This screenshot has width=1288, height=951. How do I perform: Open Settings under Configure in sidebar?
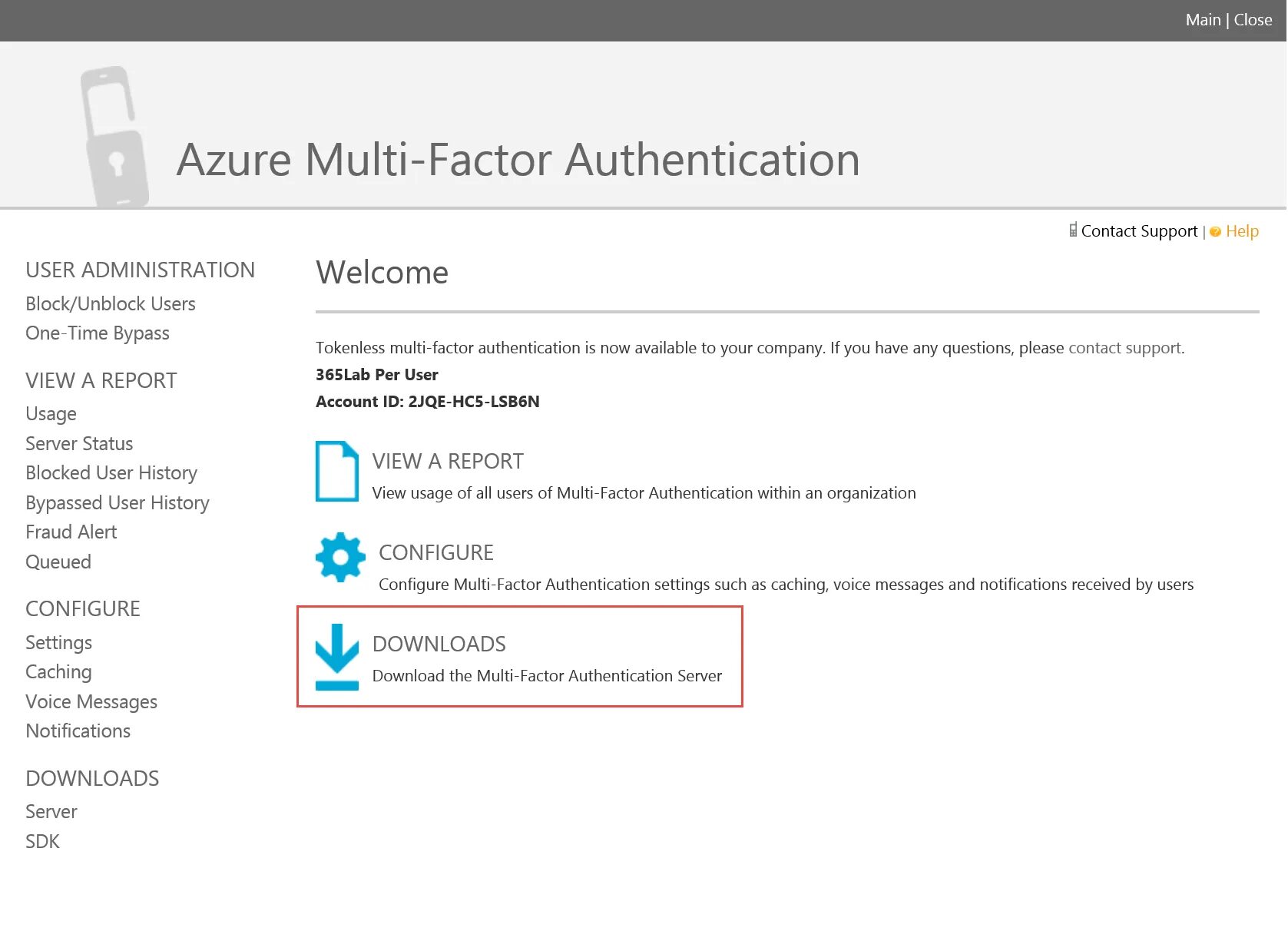click(x=59, y=643)
